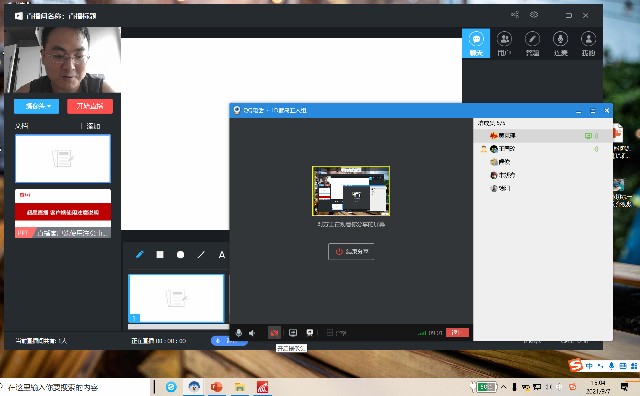Image resolution: width=640 pixels, height=396 pixels.
Task: Select the text "A" tool
Action: pos(222,255)
